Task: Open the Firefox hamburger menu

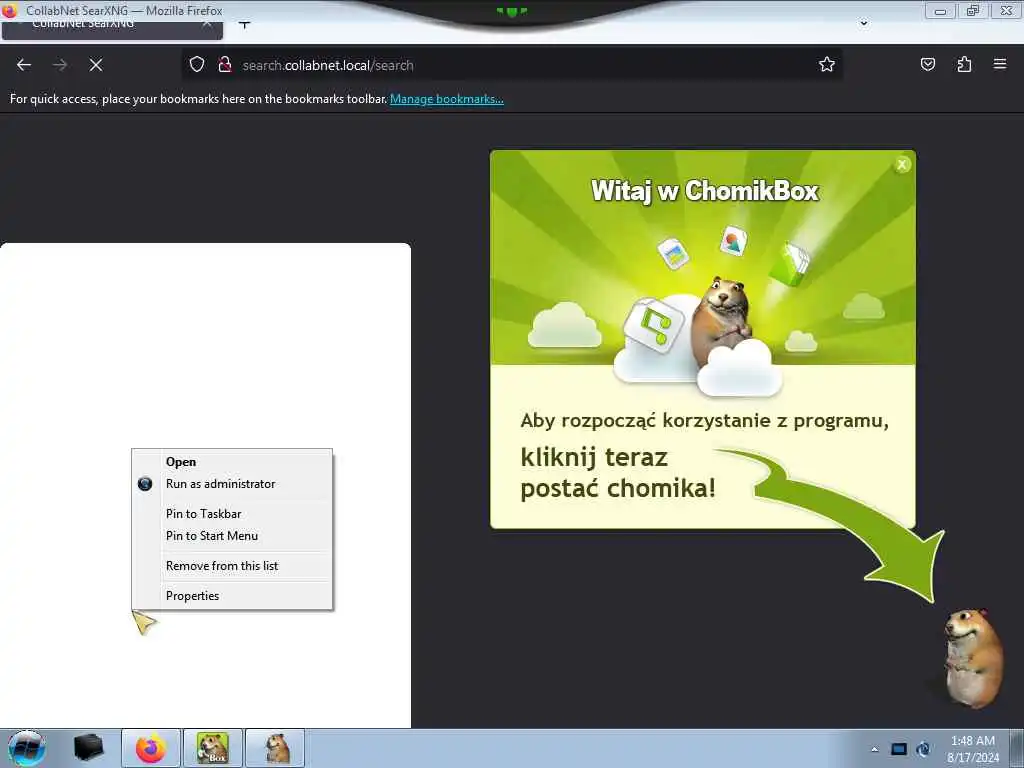Action: click(x=1000, y=64)
